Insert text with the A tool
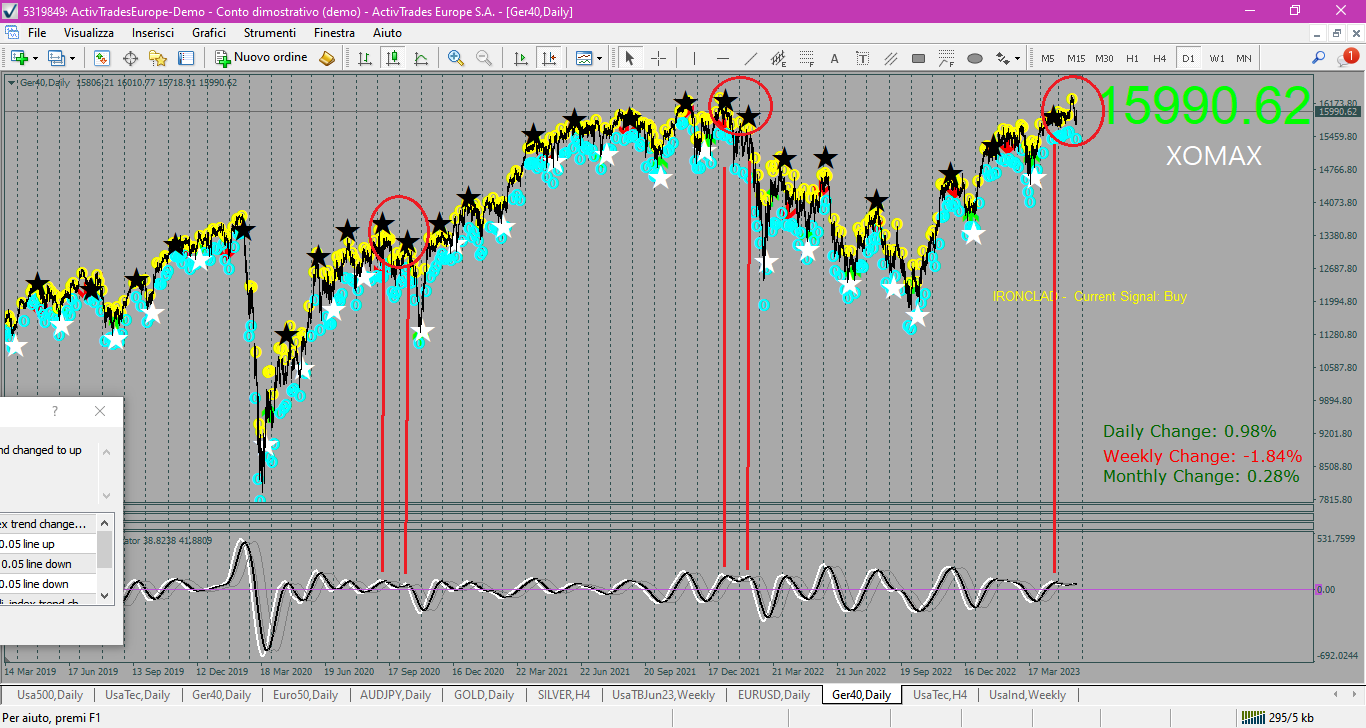 coord(834,58)
